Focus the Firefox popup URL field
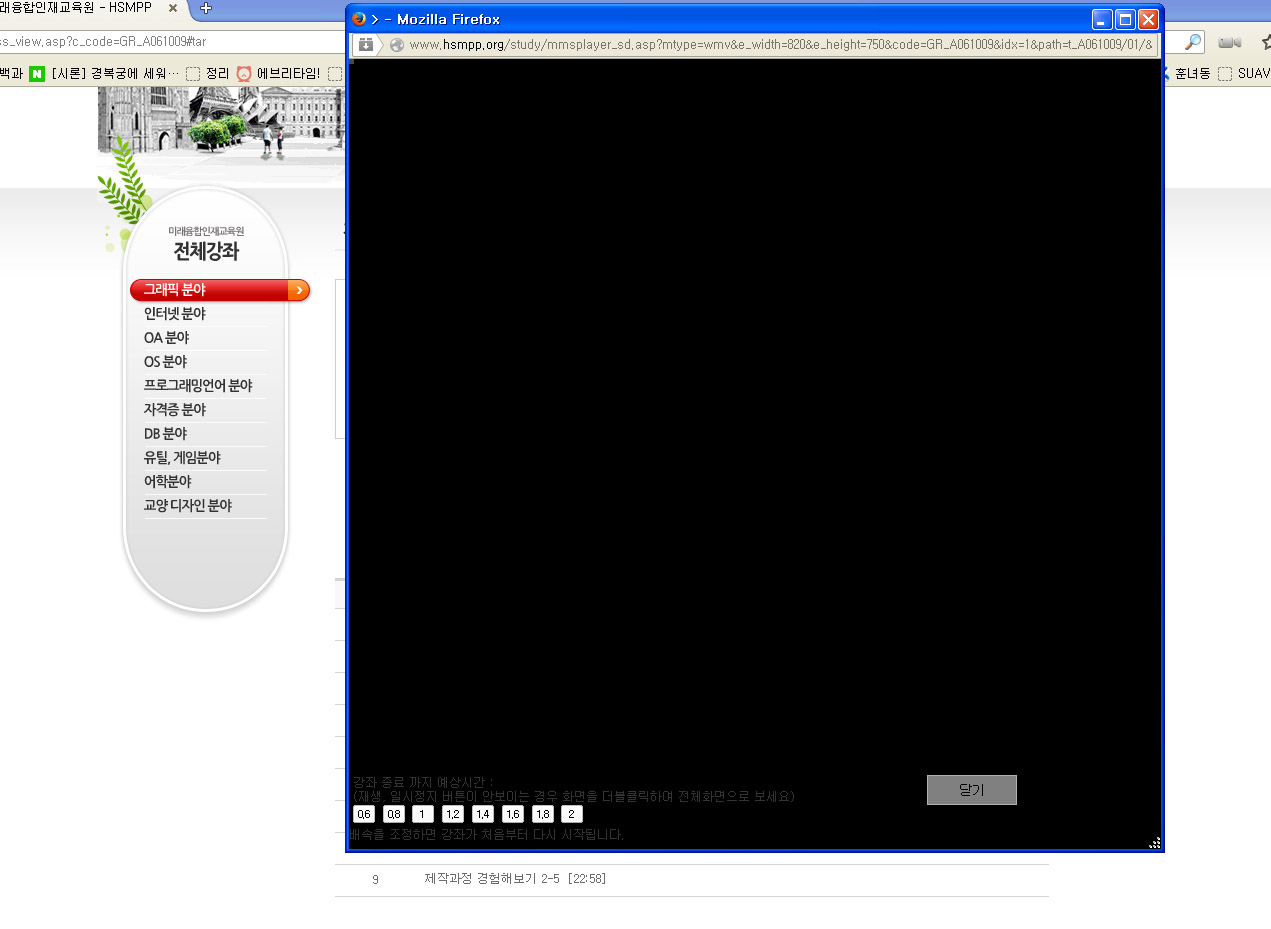1271x929 pixels. point(780,45)
